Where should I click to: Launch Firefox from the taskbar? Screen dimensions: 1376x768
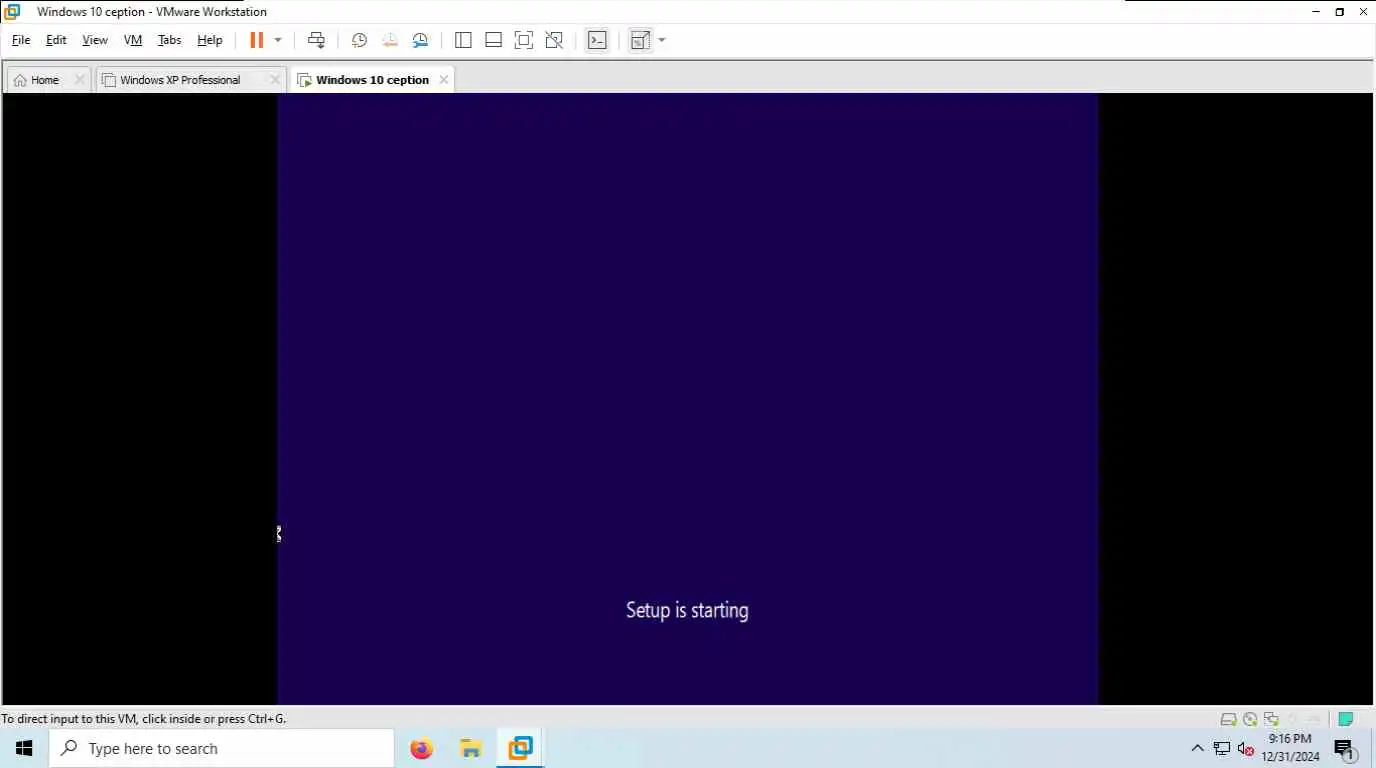point(422,748)
